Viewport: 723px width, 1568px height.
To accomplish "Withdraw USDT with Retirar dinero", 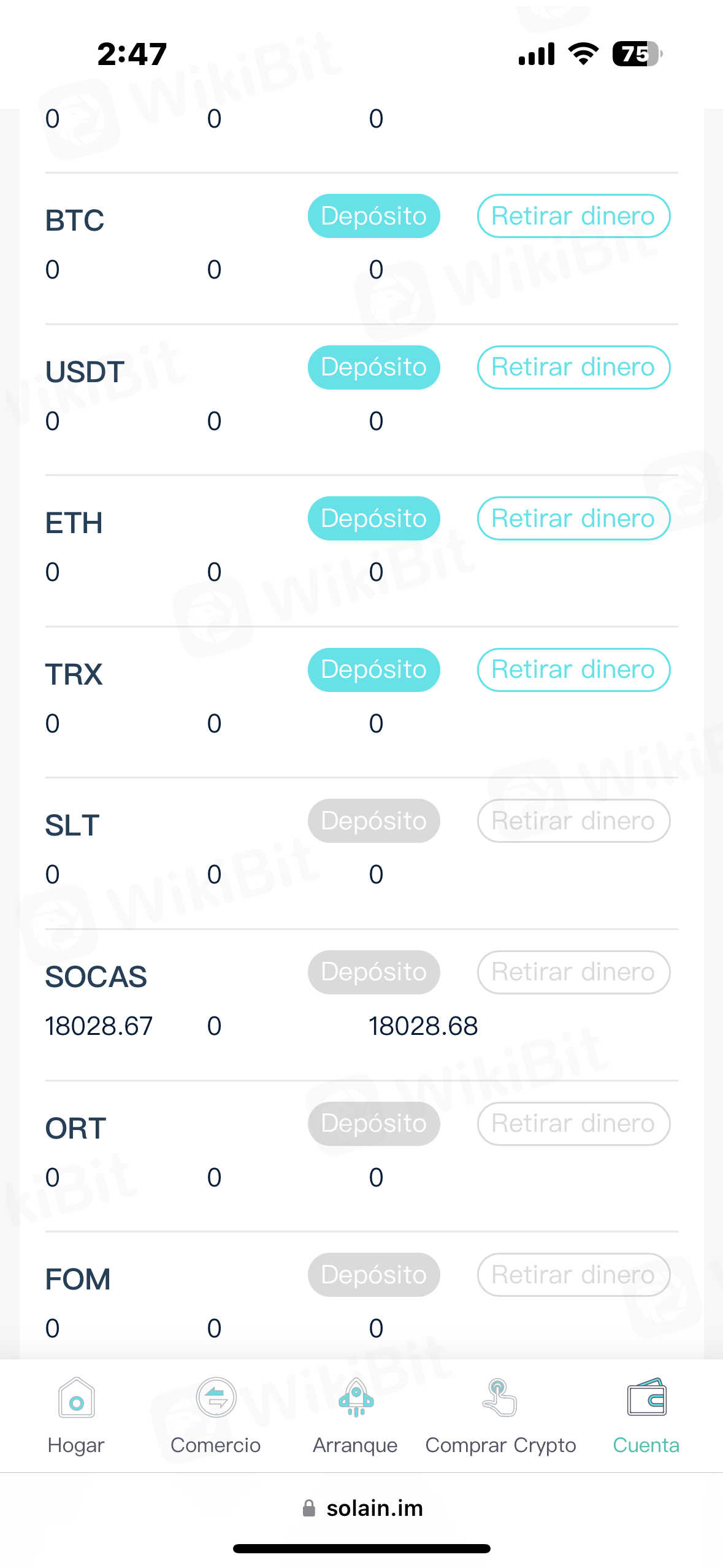I will [x=573, y=367].
